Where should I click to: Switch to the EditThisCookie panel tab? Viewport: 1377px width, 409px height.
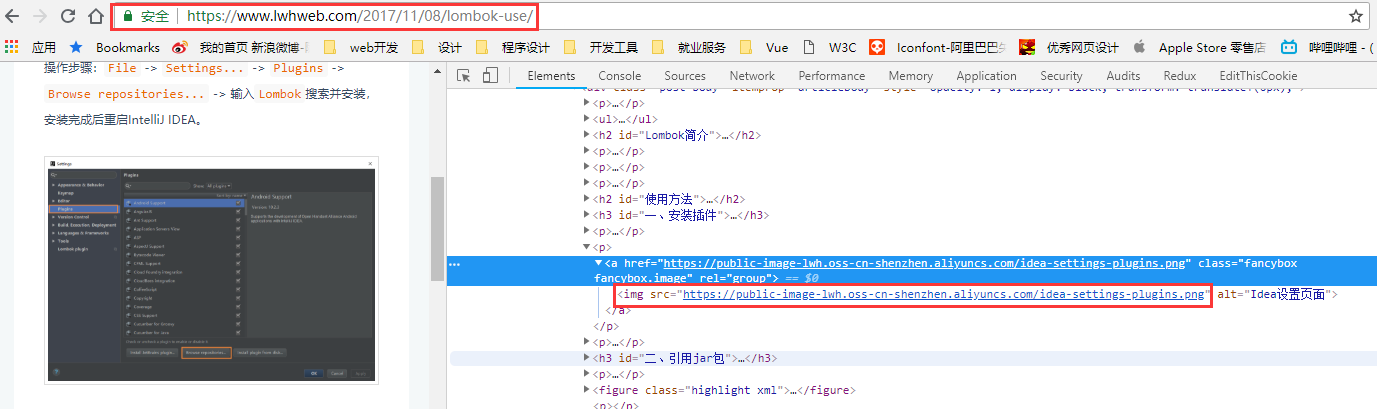(x=1258, y=76)
